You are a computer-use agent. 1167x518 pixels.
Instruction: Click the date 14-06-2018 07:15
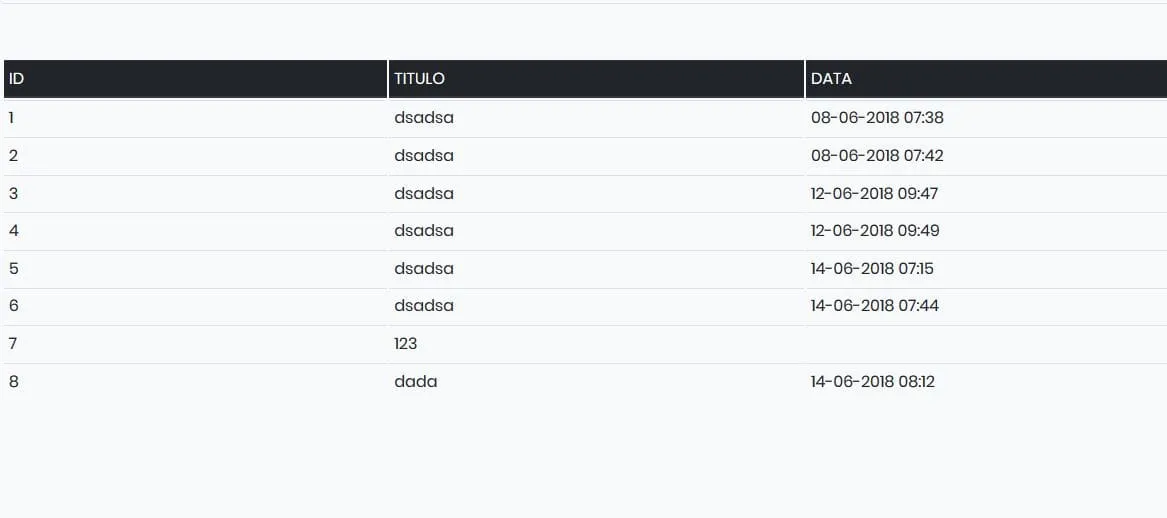pos(872,268)
